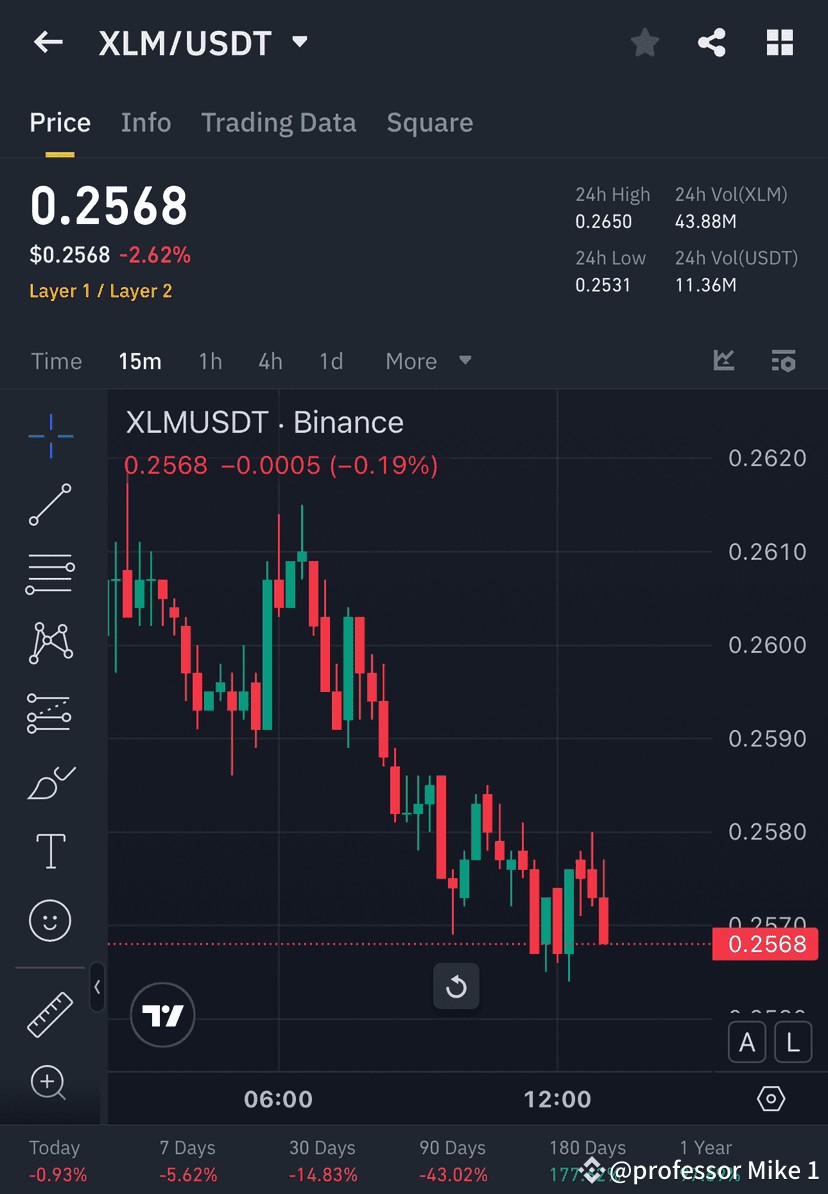Select the trend line drawing tool

click(50, 505)
